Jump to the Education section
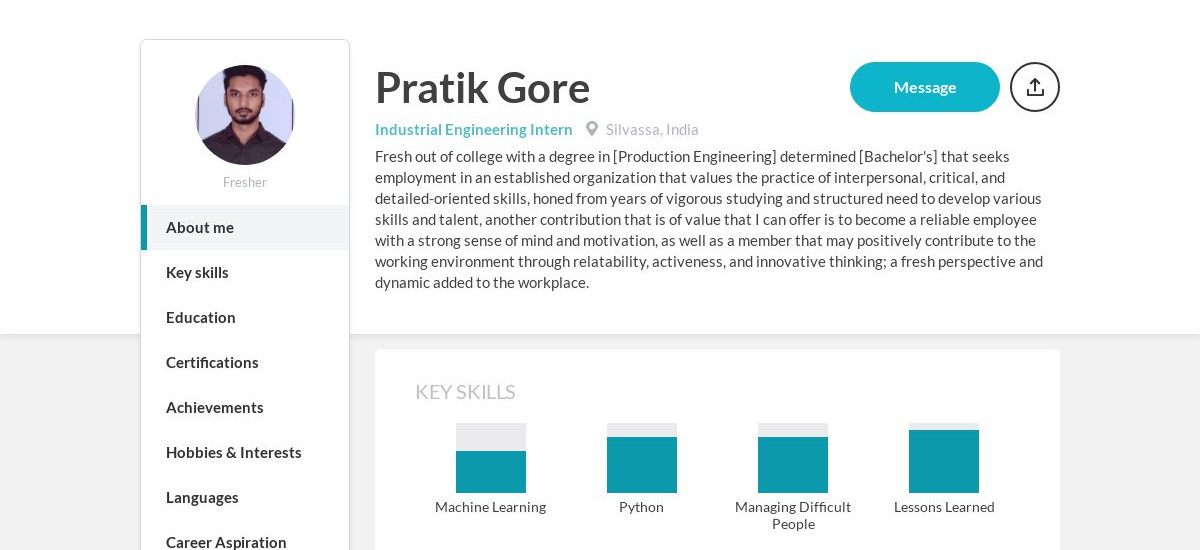Image resolution: width=1200 pixels, height=550 pixels. point(245,317)
